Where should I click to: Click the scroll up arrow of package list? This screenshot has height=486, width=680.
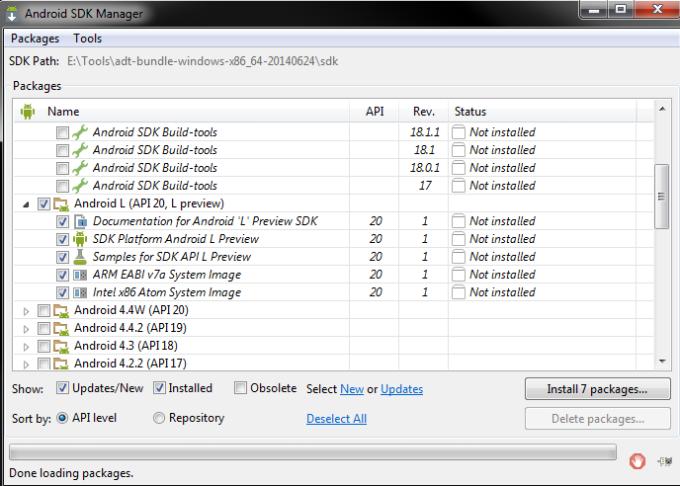[662, 109]
